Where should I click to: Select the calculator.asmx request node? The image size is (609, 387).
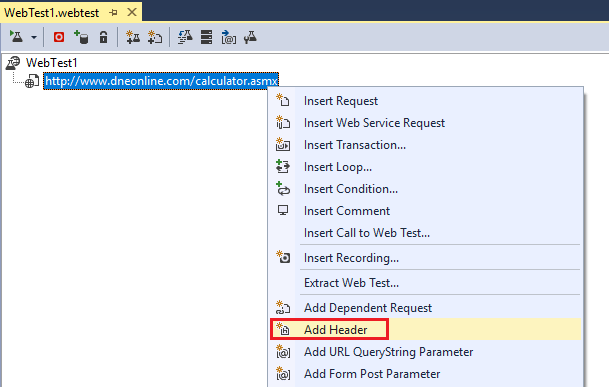pos(161,81)
